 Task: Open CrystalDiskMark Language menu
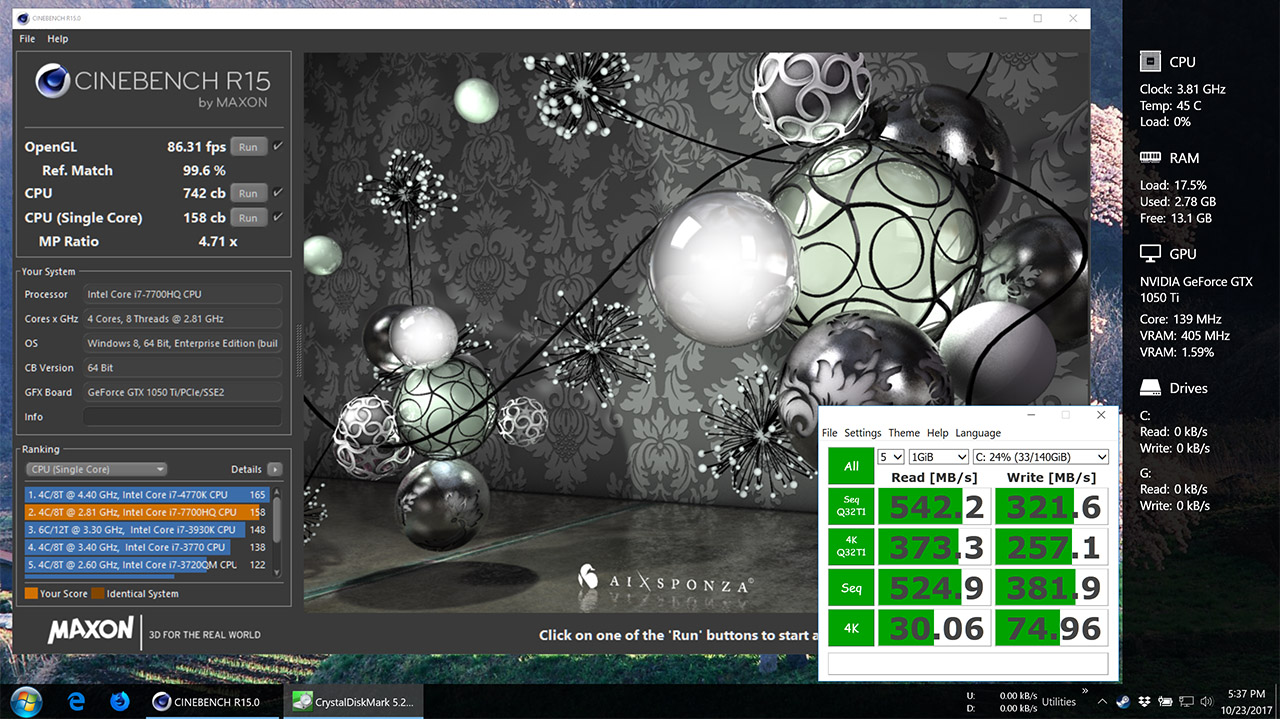pyautogui.click(x=978, y=433)
